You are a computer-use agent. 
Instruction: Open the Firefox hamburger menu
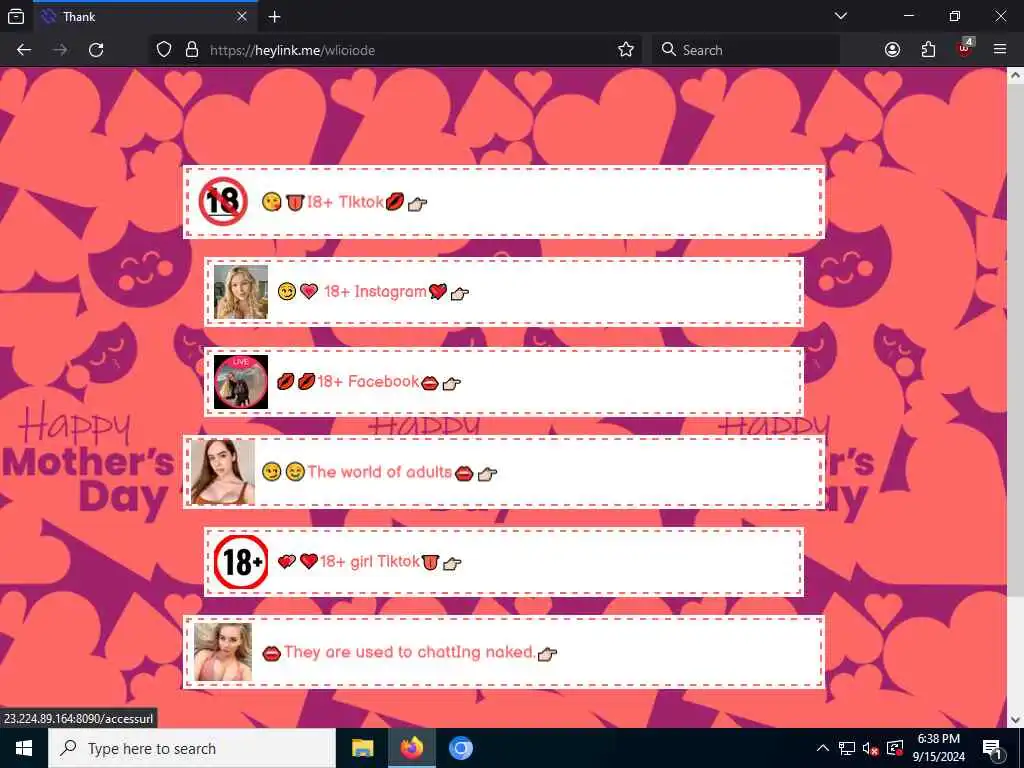tap(1000, 50)
